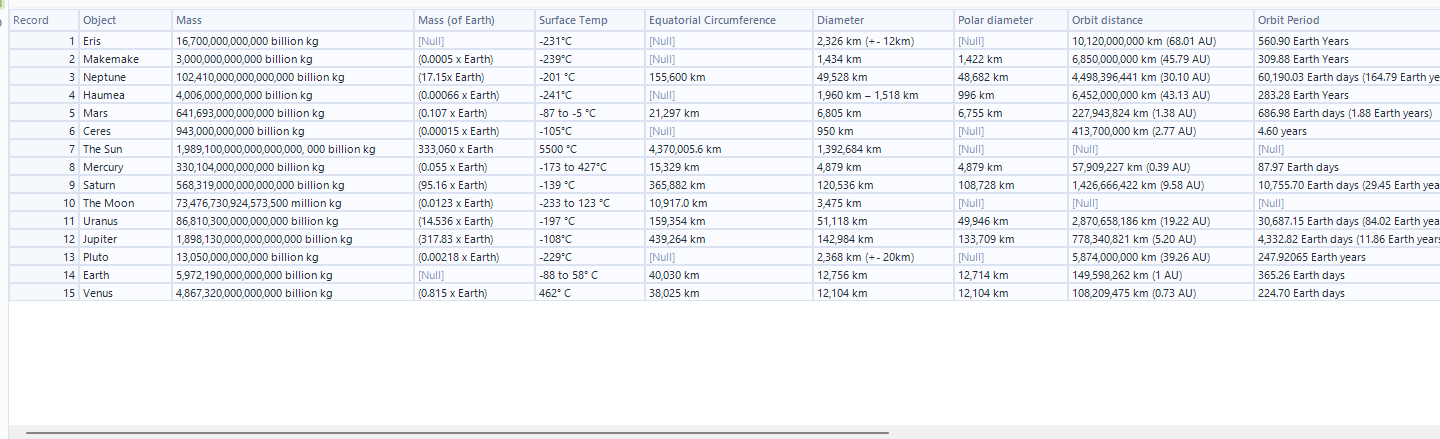Click record number 15 cell
This screenshot has width=1440, height=439.
pyautogui.click(x=44, y=293)
